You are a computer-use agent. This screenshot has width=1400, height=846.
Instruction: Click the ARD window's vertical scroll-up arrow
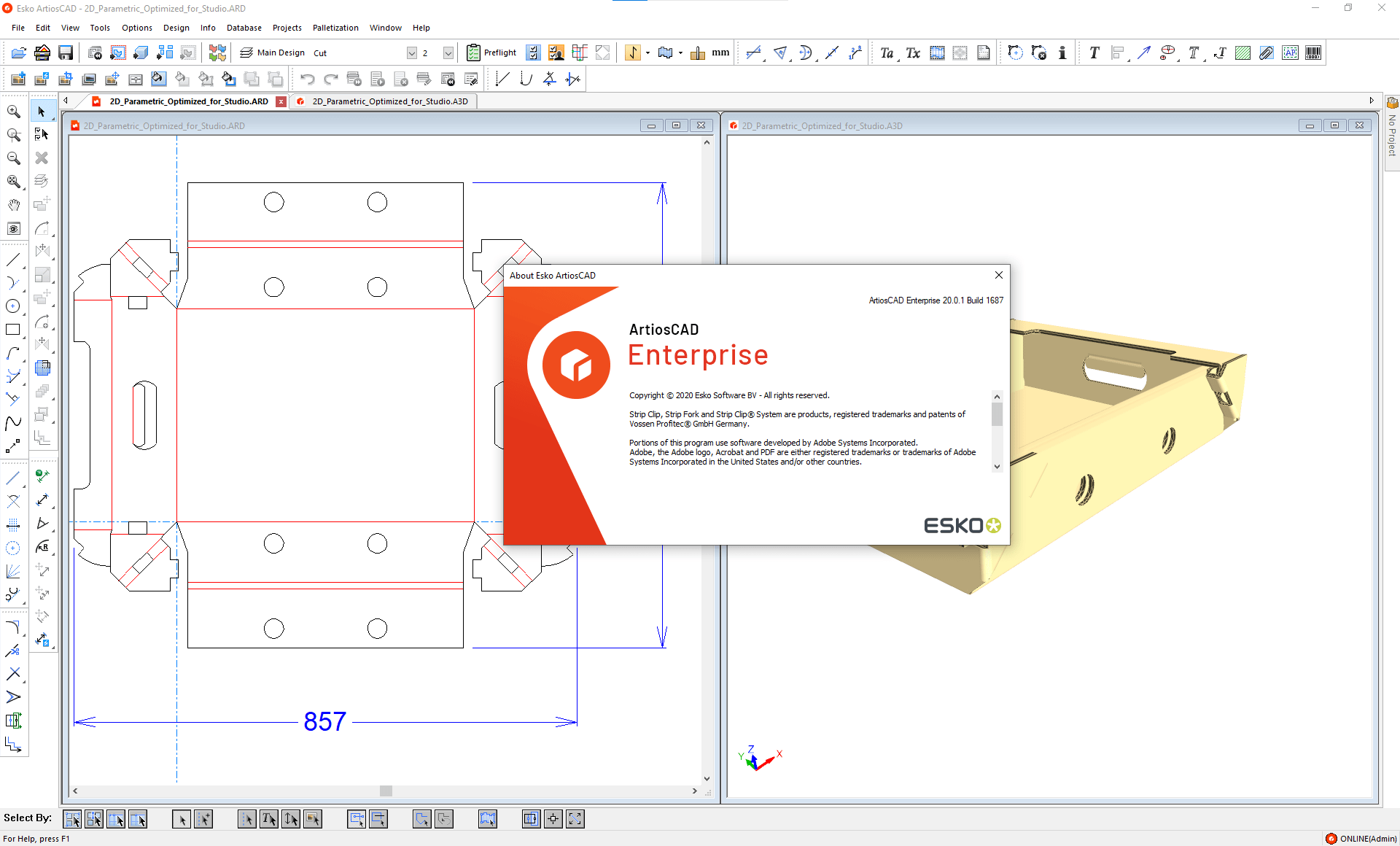click(707, 142)
